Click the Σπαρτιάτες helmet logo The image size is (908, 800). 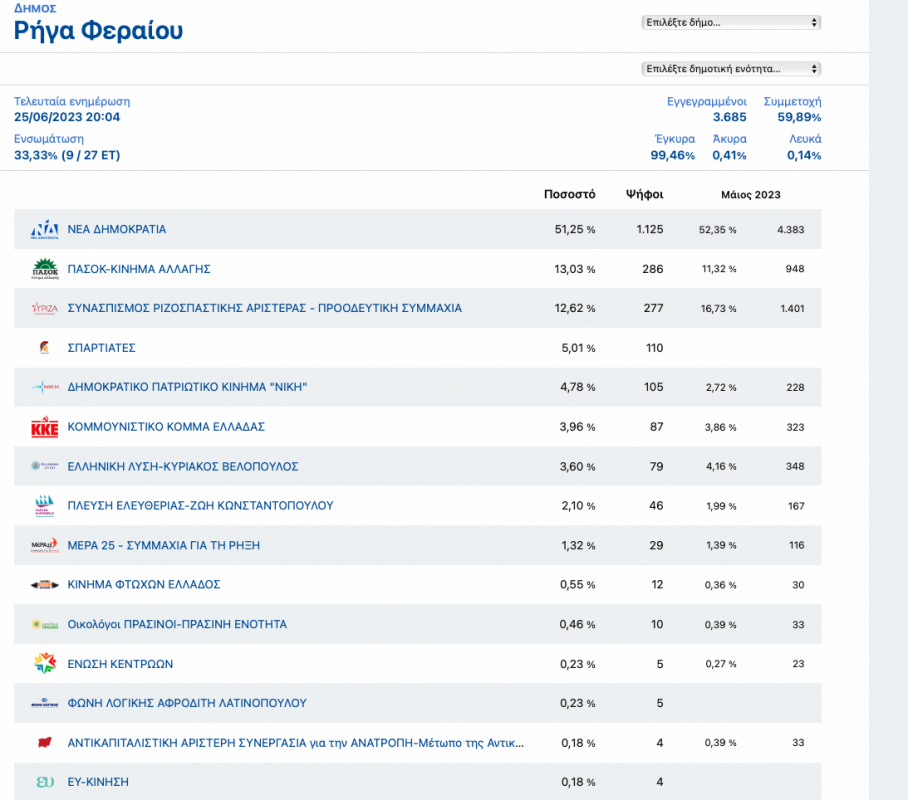[45, 348]
